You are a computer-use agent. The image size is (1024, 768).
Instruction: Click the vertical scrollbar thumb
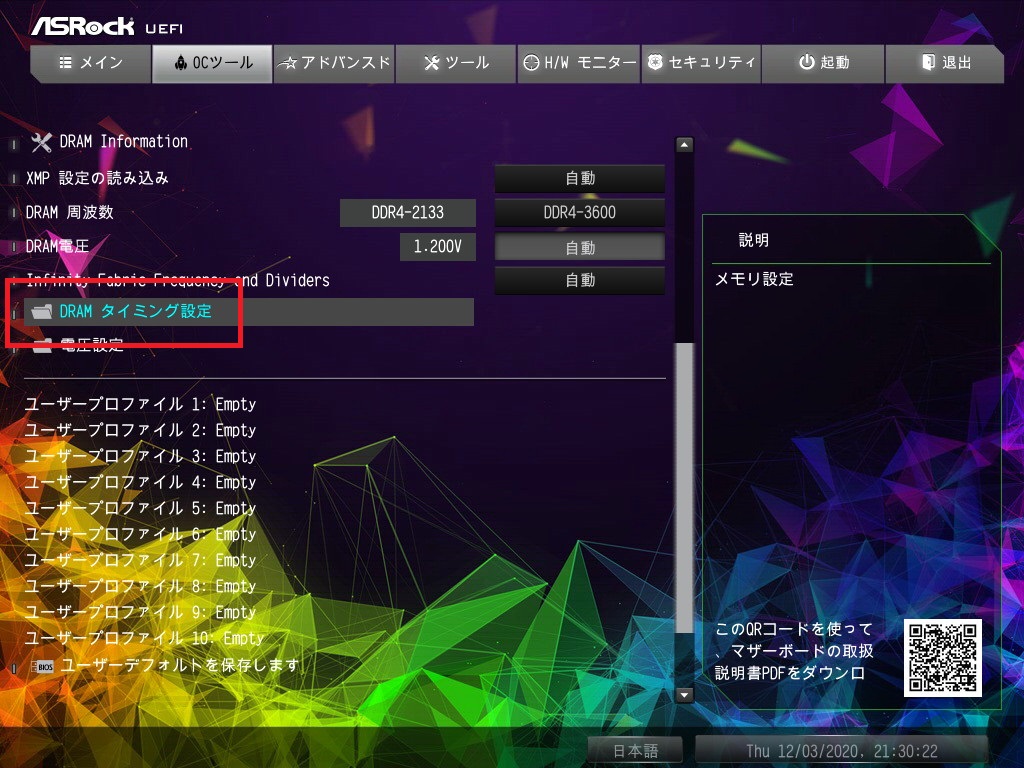(x=684, y=488)
